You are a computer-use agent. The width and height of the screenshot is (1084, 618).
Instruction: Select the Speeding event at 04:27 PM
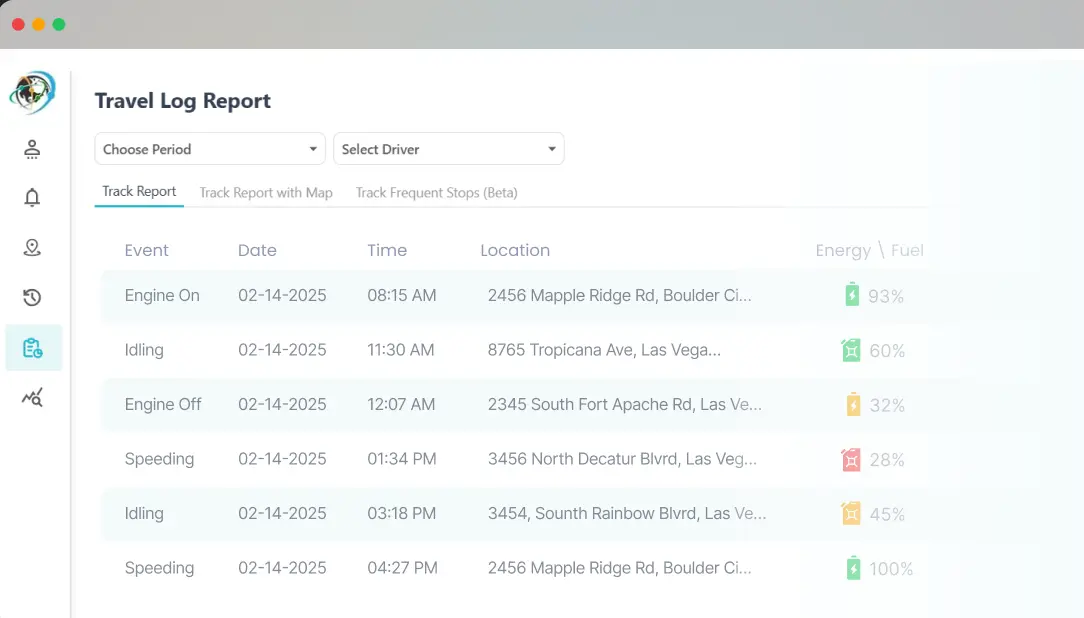click(159, 568)
